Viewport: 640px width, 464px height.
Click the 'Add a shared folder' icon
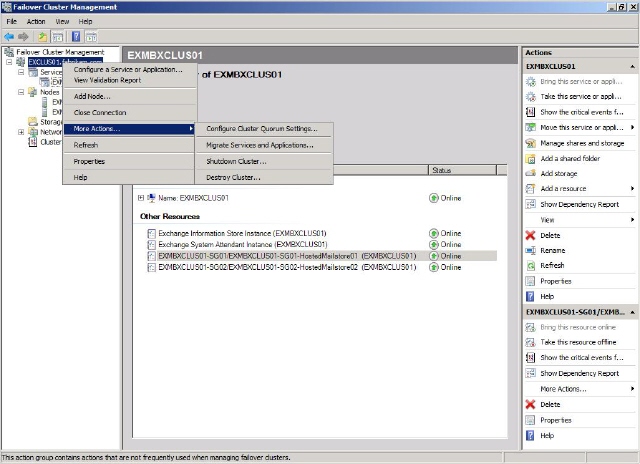(530, 158)
